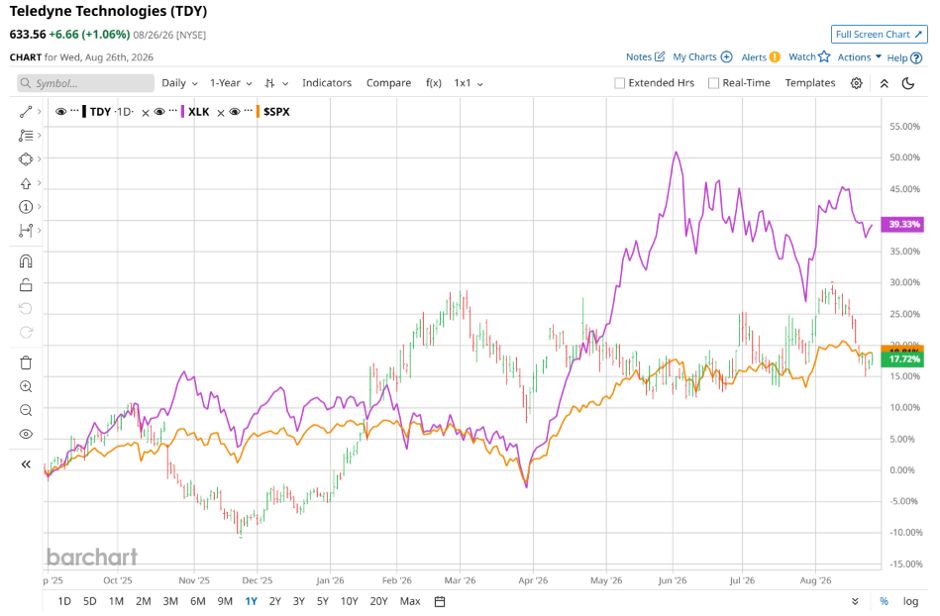Open Notes for this chart
This screenshot has width=940, height=616.
(x=645, y=57)
